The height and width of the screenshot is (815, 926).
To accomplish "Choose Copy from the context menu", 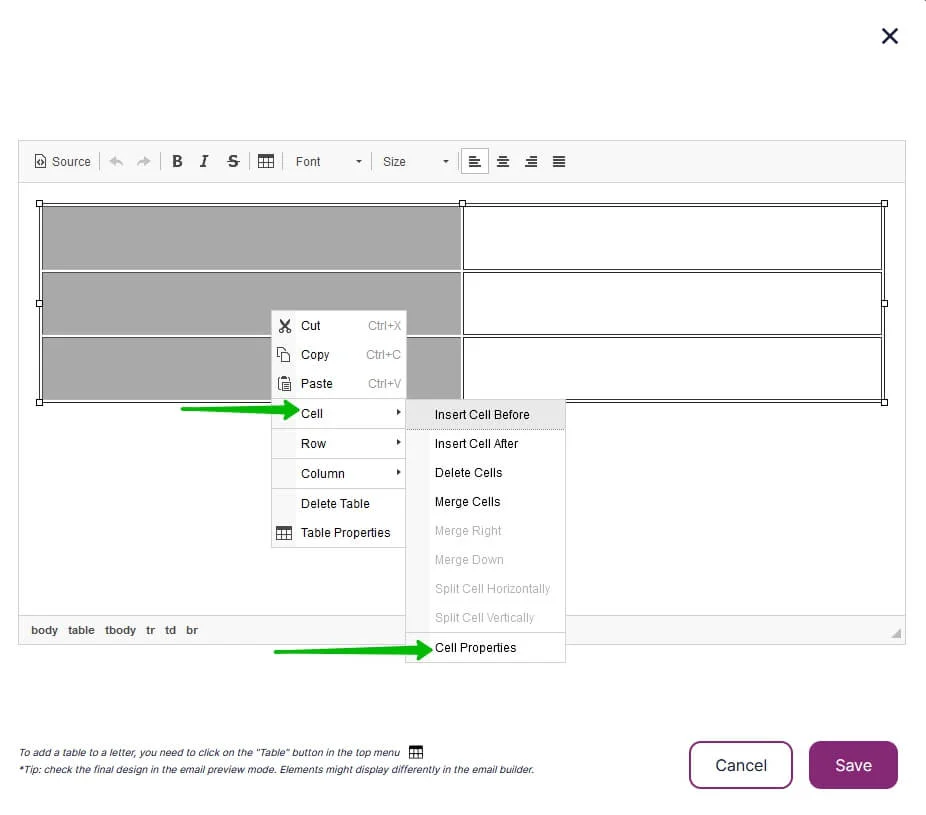I will coord(338,354).
